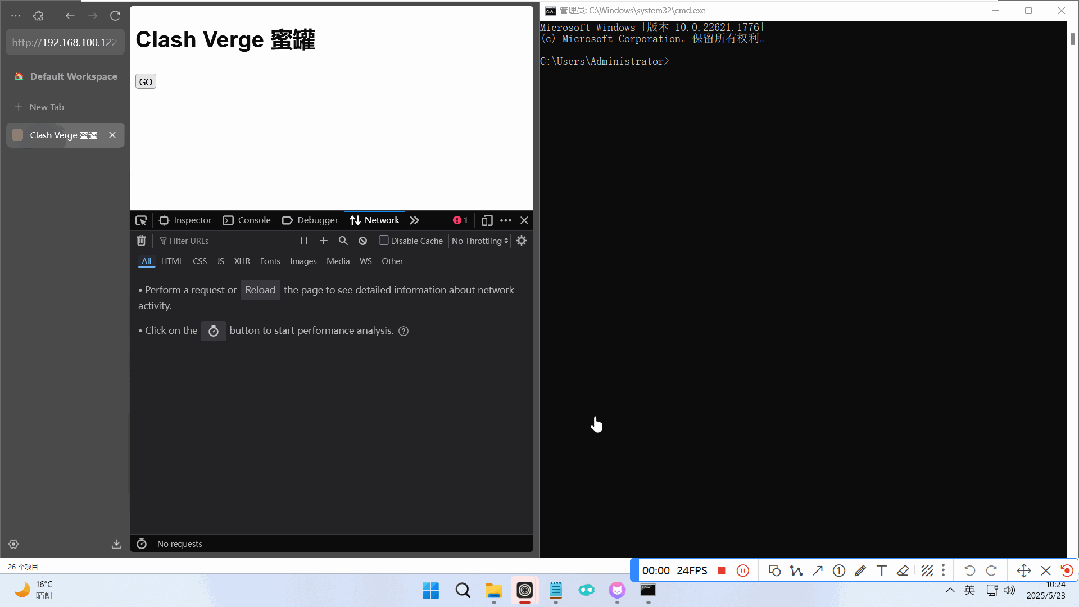
Task: Filter requests by CSS
Action: pyautogui.click(x=200, y=262)
